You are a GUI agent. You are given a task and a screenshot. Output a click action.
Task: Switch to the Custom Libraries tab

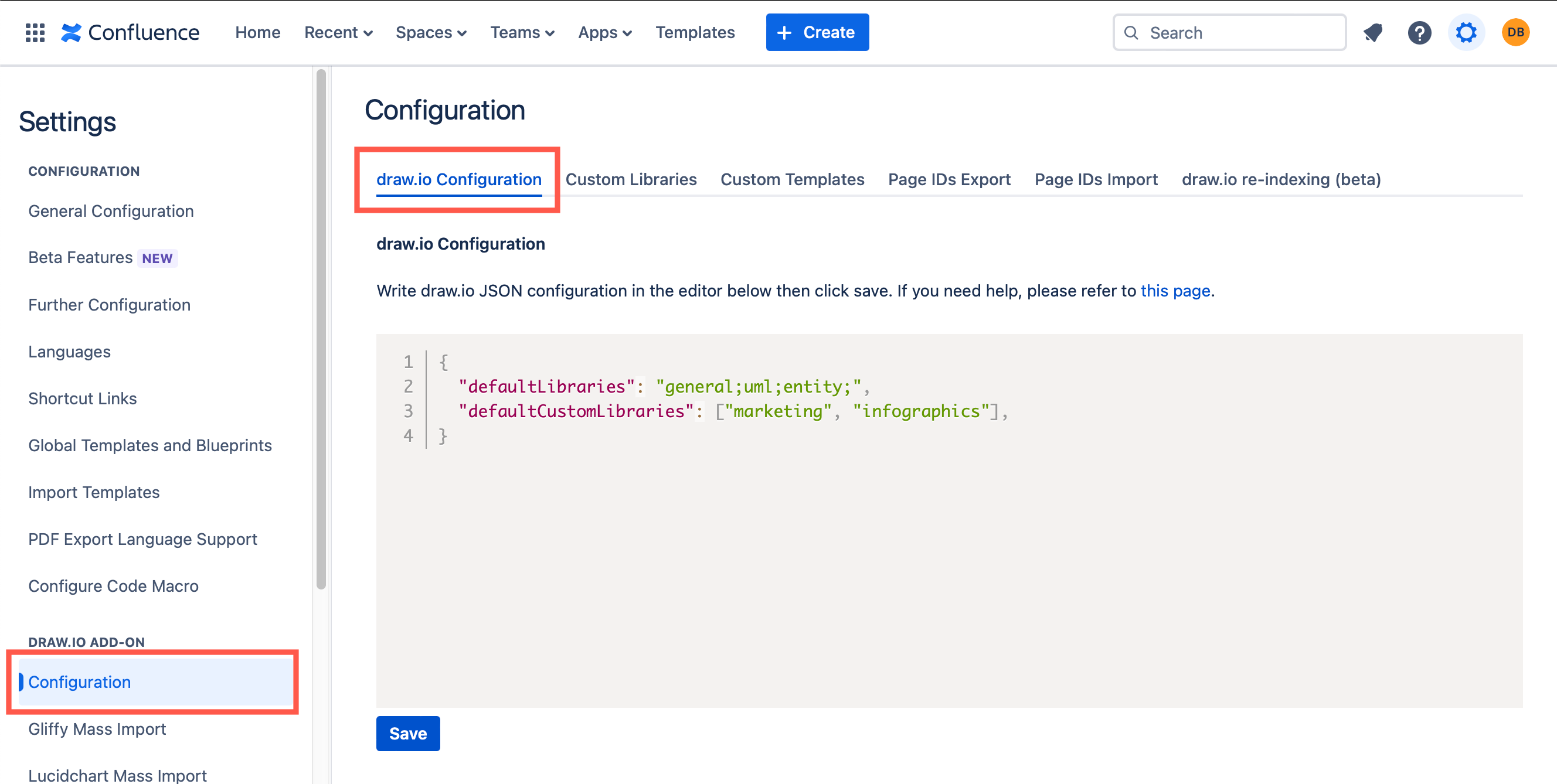point(631,179)
